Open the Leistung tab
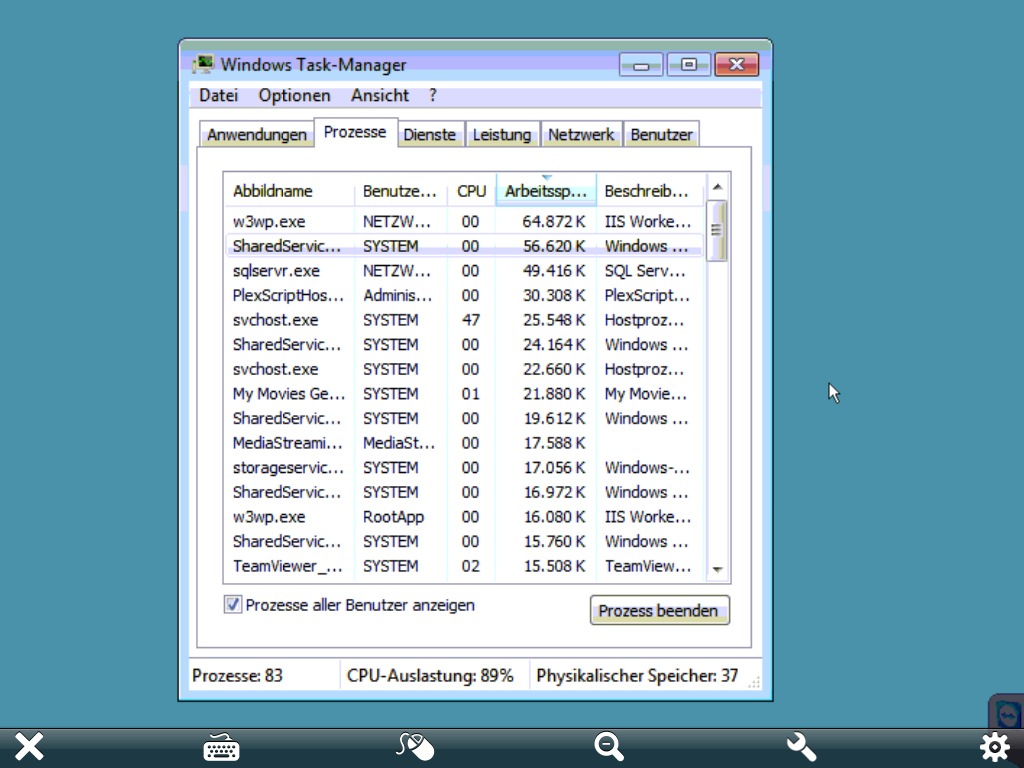 click(x=502, y=135)
